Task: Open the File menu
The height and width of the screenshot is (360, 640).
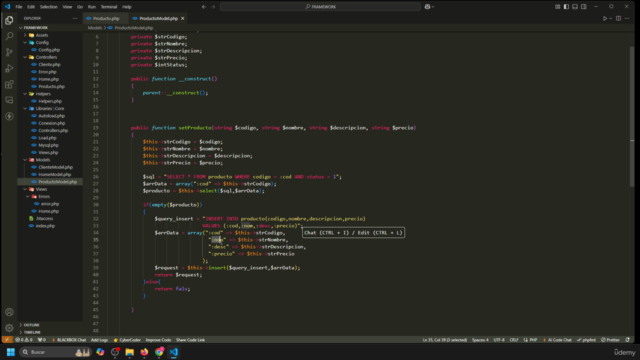Action: 19,7
